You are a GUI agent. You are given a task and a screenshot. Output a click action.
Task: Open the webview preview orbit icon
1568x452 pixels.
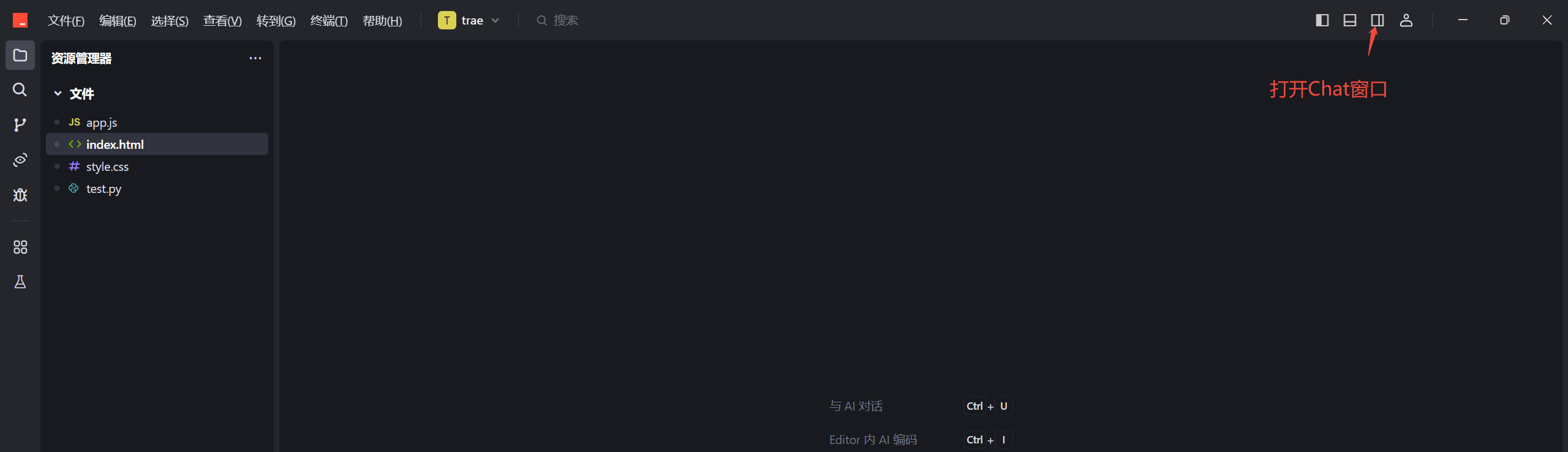tap(20, 160)
